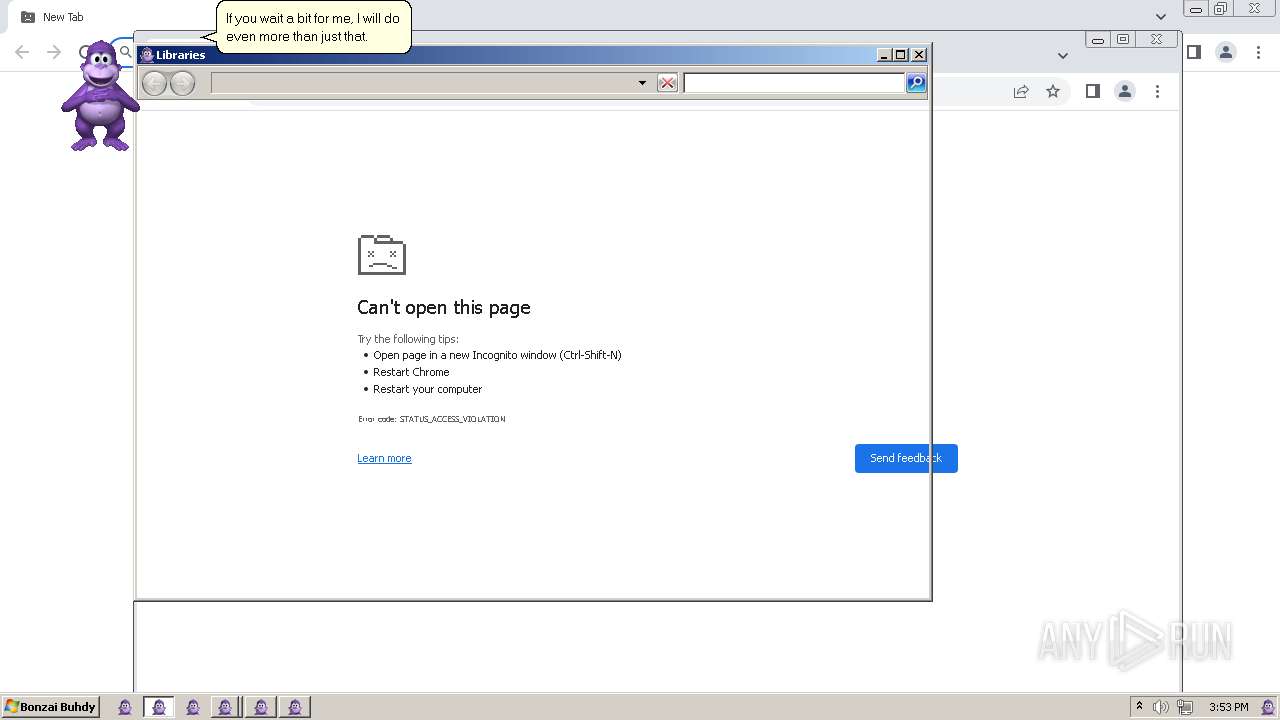
Task: Click the red X stop button in Libraries toolbar
Action: (x=668, y=83)
